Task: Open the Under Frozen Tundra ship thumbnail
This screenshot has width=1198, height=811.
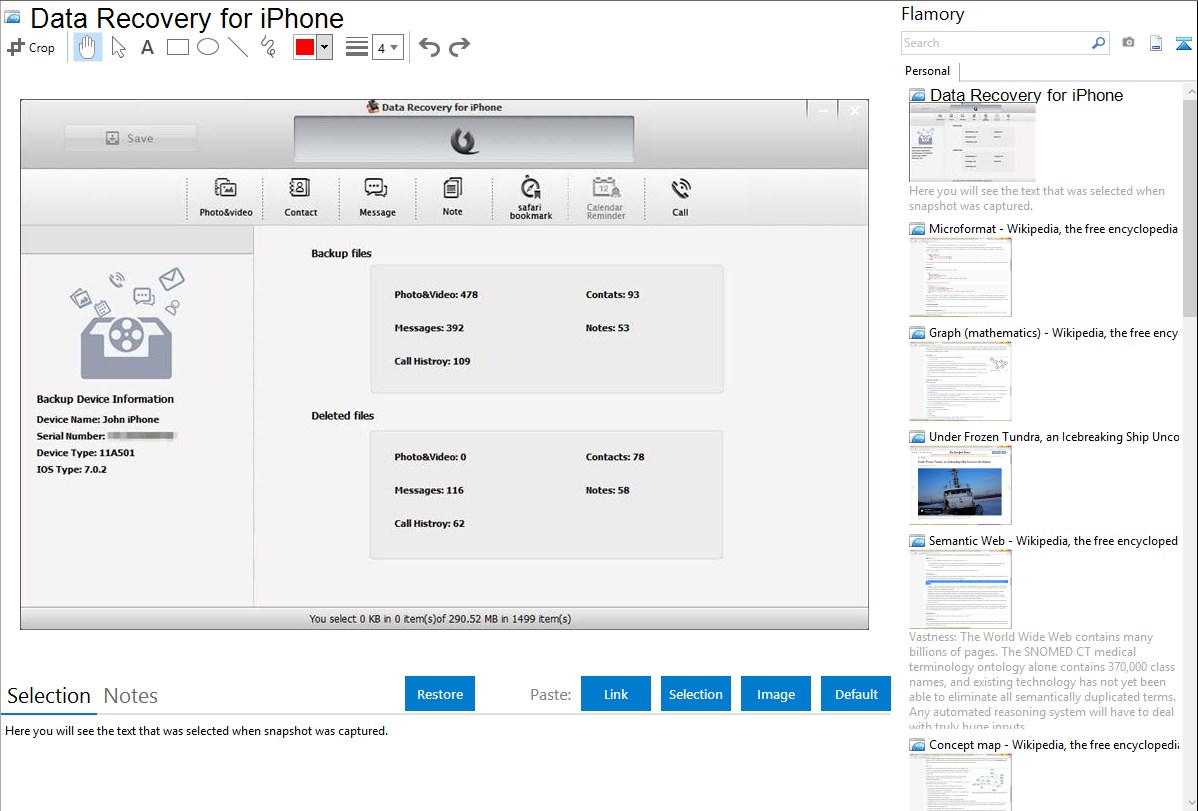Action: tap(960, 485)
